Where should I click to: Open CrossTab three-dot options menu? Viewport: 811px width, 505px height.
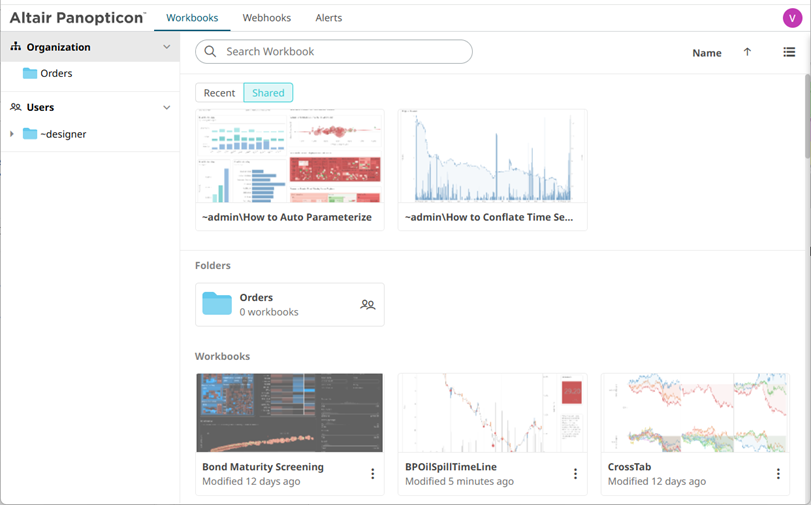click(x=778, y=473)
